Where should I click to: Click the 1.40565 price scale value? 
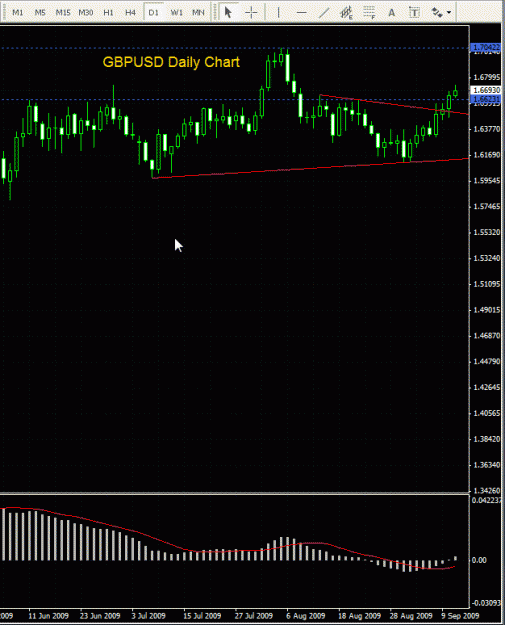486,413
